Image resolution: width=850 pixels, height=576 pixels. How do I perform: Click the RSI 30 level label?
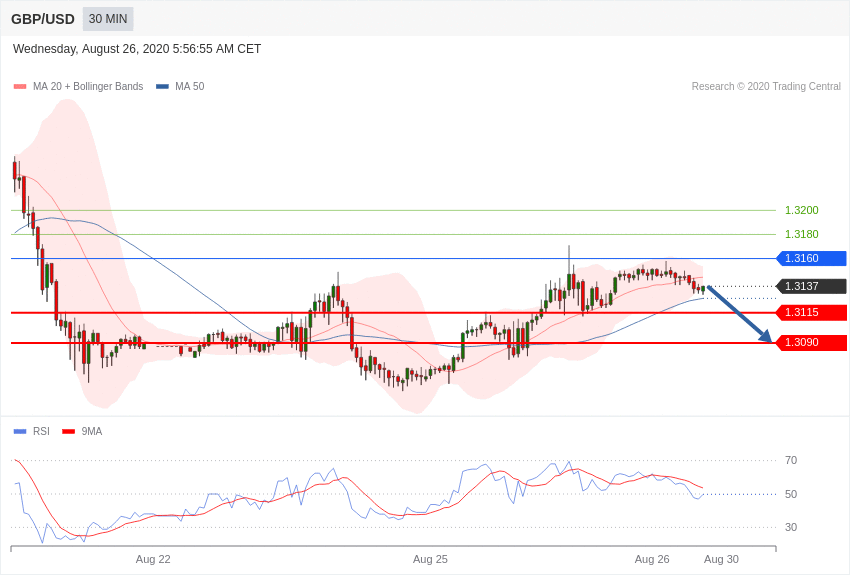point(791,527)
